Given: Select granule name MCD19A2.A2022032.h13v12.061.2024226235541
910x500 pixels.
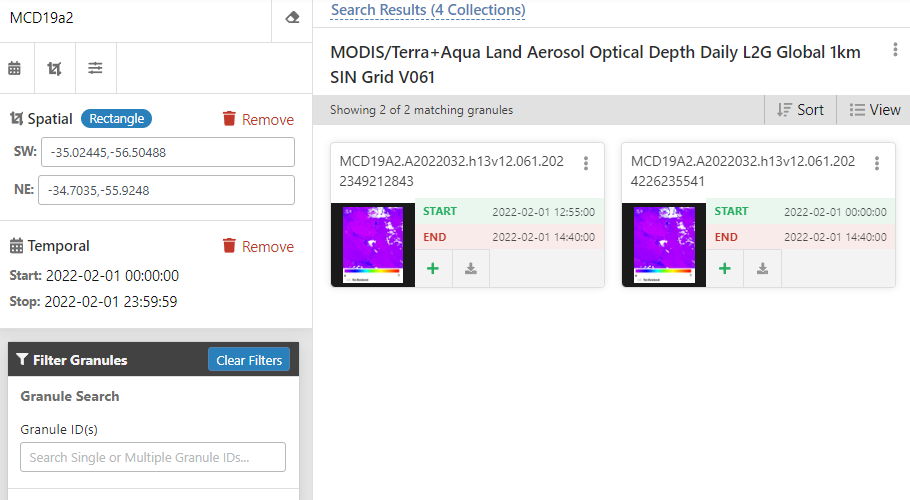Looking at the screenshot, I should 743,171.
